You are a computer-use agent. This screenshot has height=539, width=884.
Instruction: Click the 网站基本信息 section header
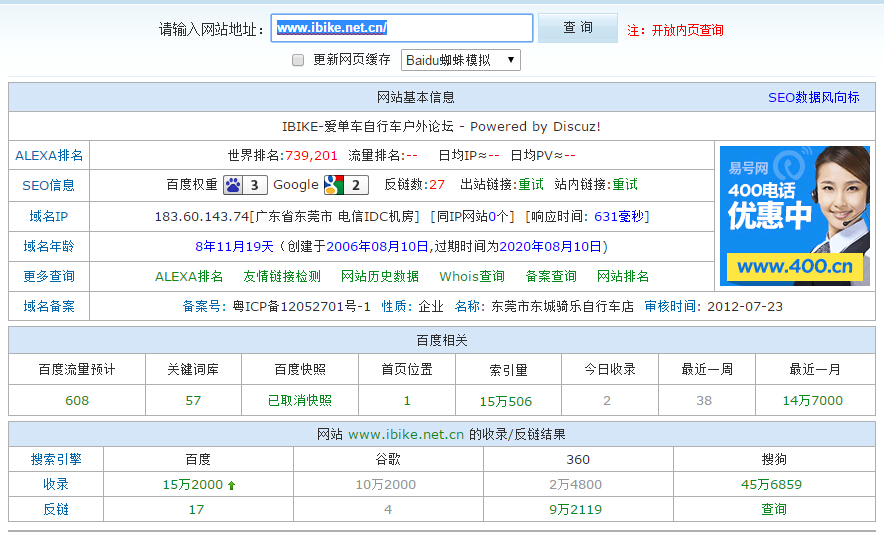(416, 98)
